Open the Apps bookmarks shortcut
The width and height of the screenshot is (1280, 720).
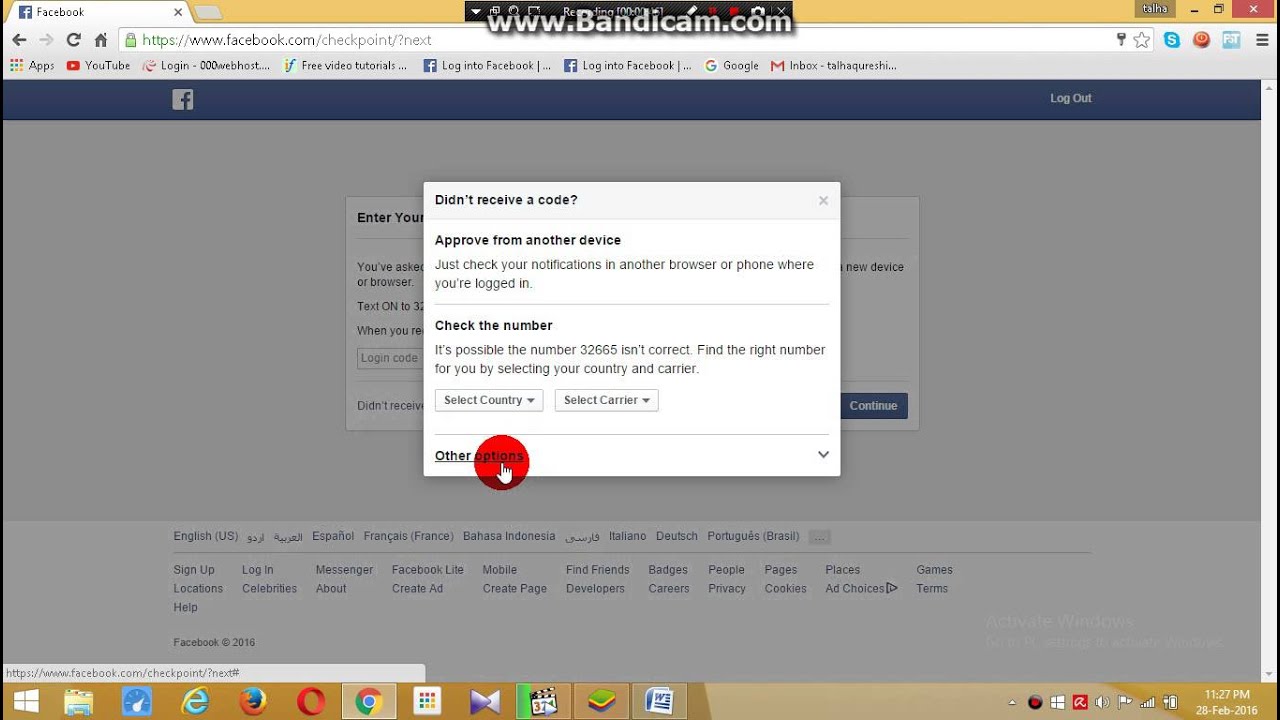click(32, 66)
